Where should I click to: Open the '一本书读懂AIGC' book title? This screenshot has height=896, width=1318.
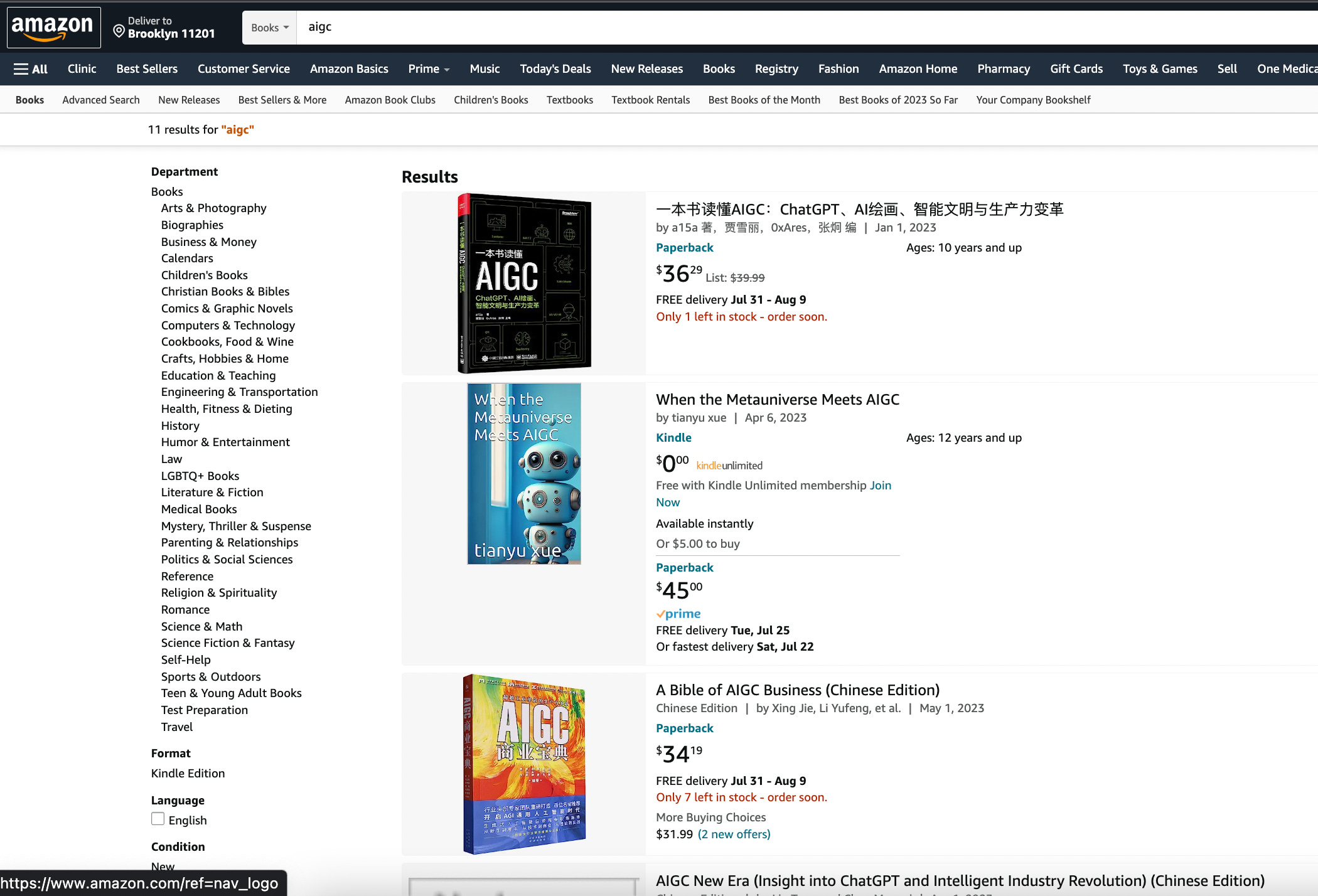860,209
